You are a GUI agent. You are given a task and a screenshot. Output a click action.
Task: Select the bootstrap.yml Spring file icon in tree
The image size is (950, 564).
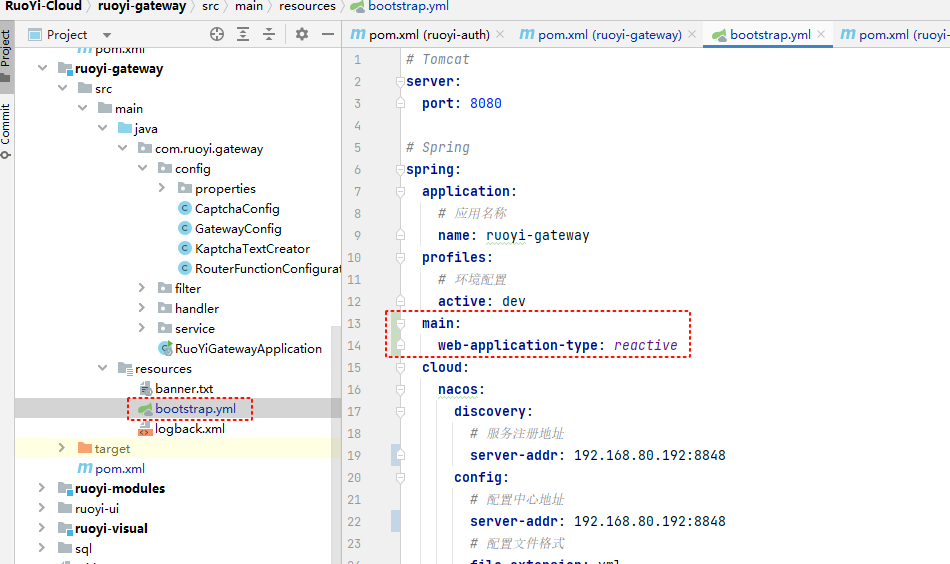pos(145,409)
